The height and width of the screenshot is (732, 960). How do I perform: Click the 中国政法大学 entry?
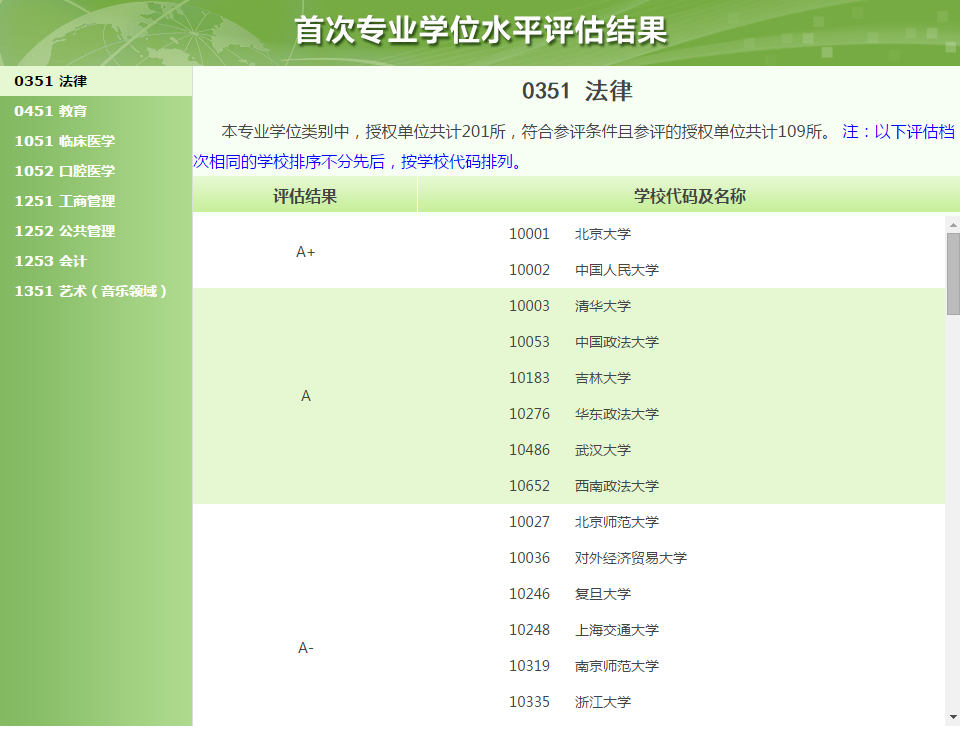(616, 342)
